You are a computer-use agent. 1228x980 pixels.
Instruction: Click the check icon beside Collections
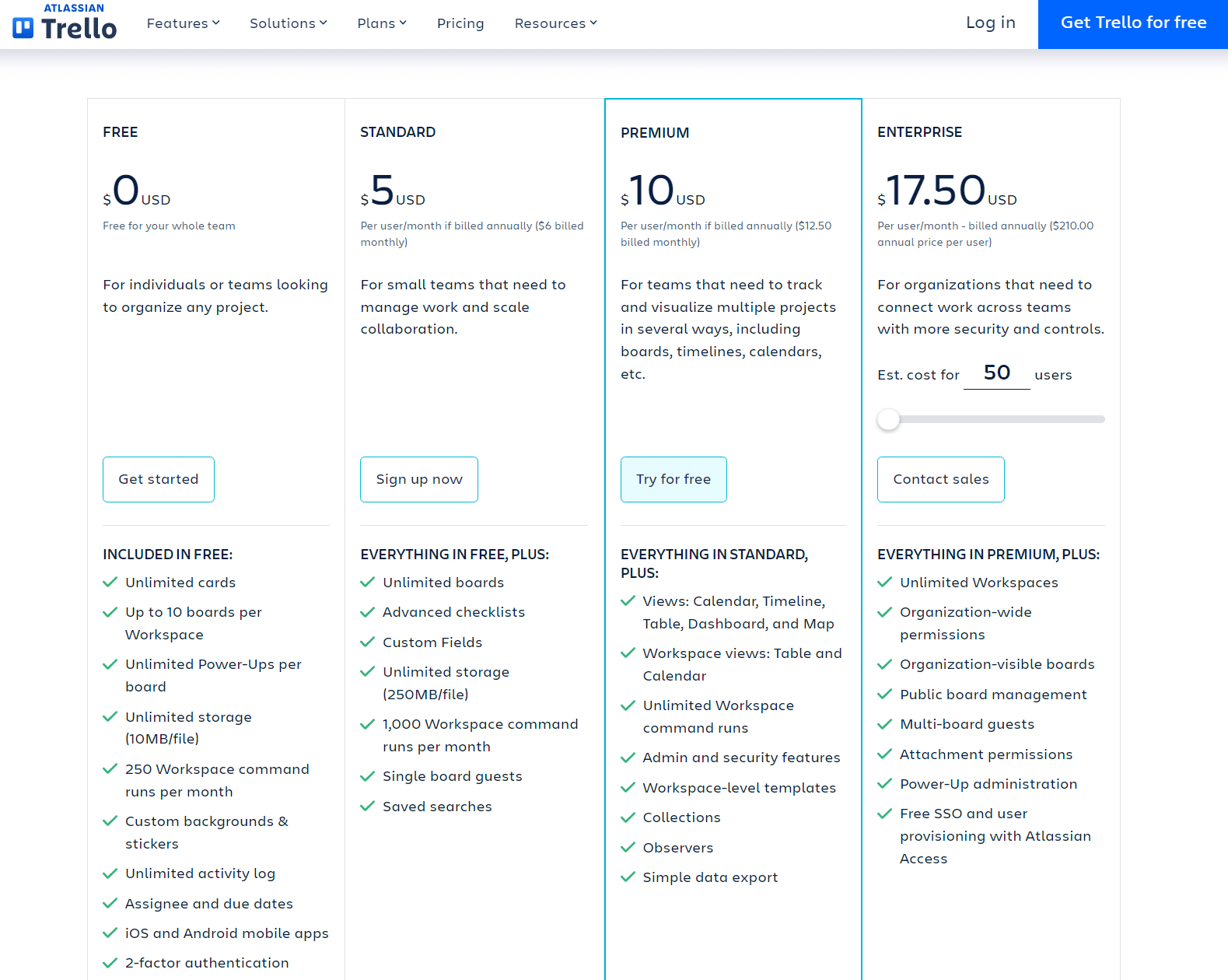click(628, 817)
